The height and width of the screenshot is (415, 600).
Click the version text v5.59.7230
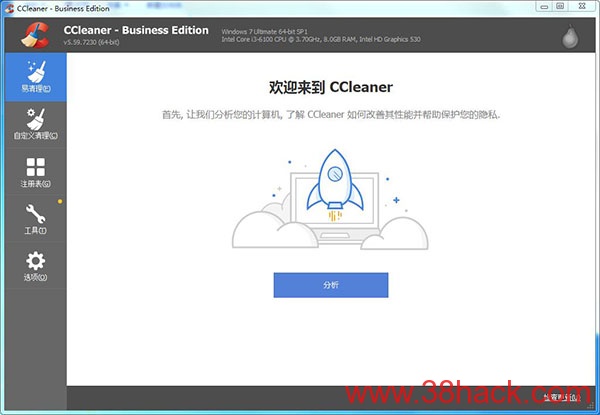click(91, 42)
